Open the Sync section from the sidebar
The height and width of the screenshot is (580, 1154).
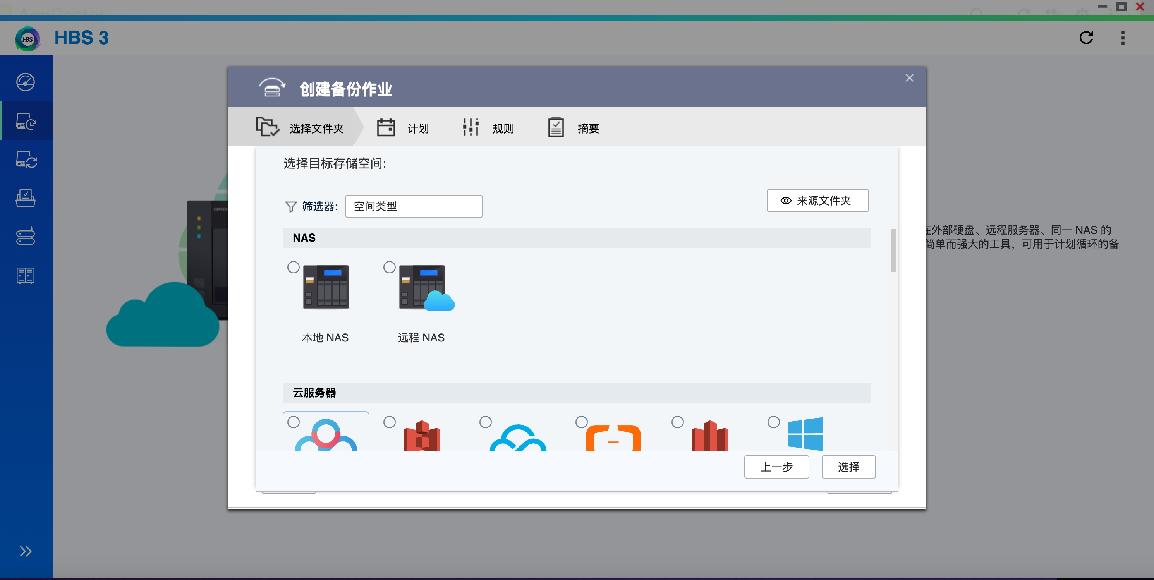pos(25,159)
